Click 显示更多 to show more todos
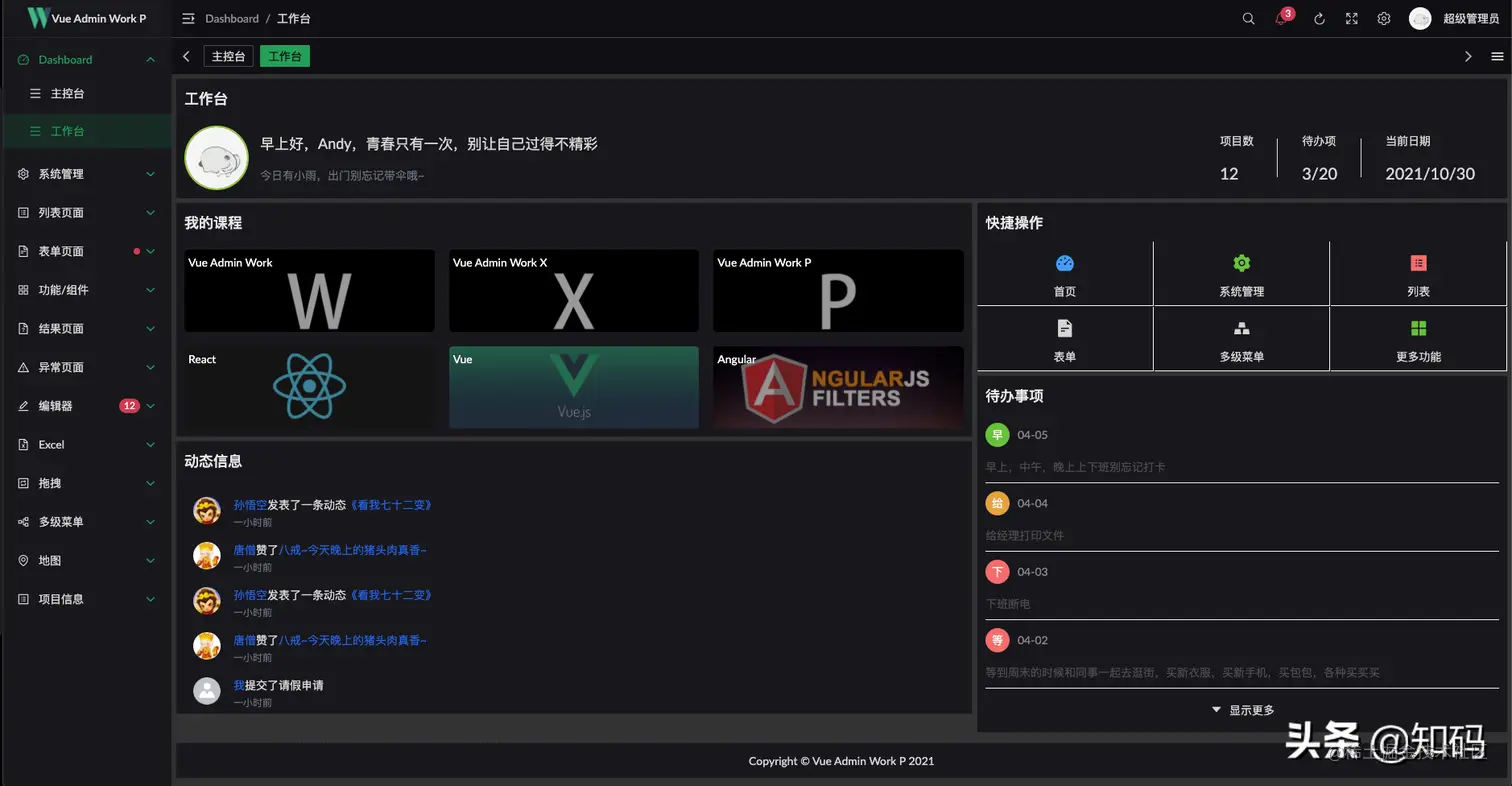This screenshot has height=786, width=1512. pyautogui.click(x=1243, y=710)
